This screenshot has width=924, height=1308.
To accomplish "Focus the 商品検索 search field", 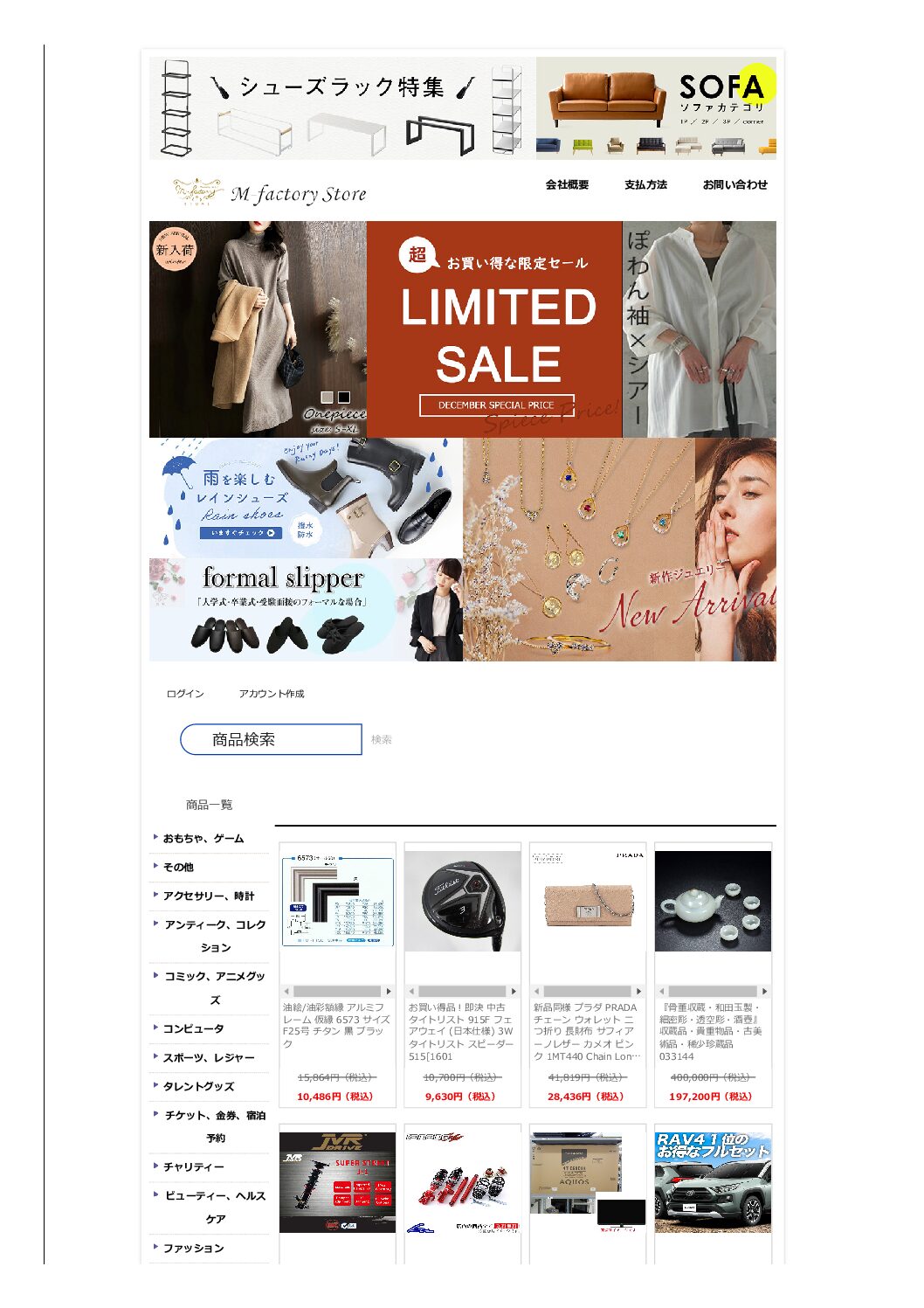I will tap(271, 739).
